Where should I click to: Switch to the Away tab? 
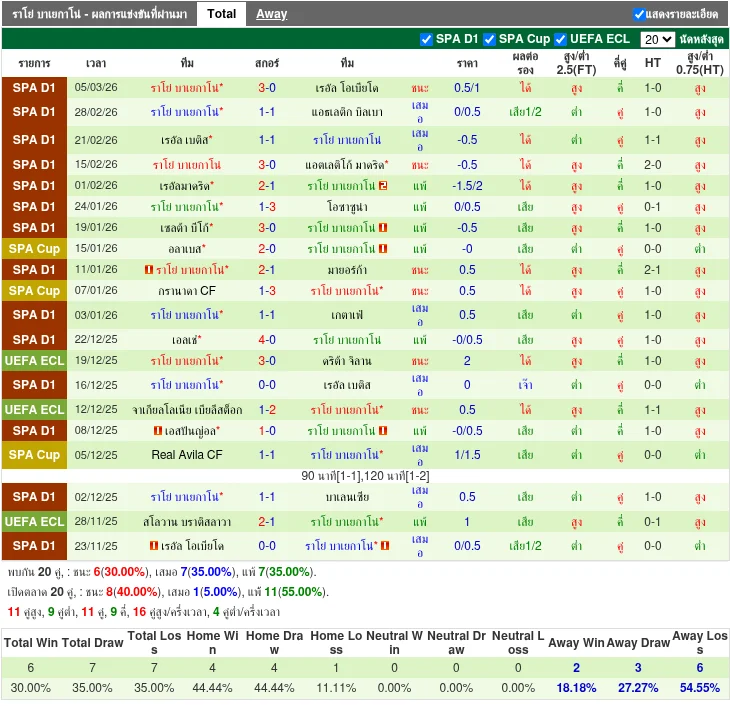(271, 14)
